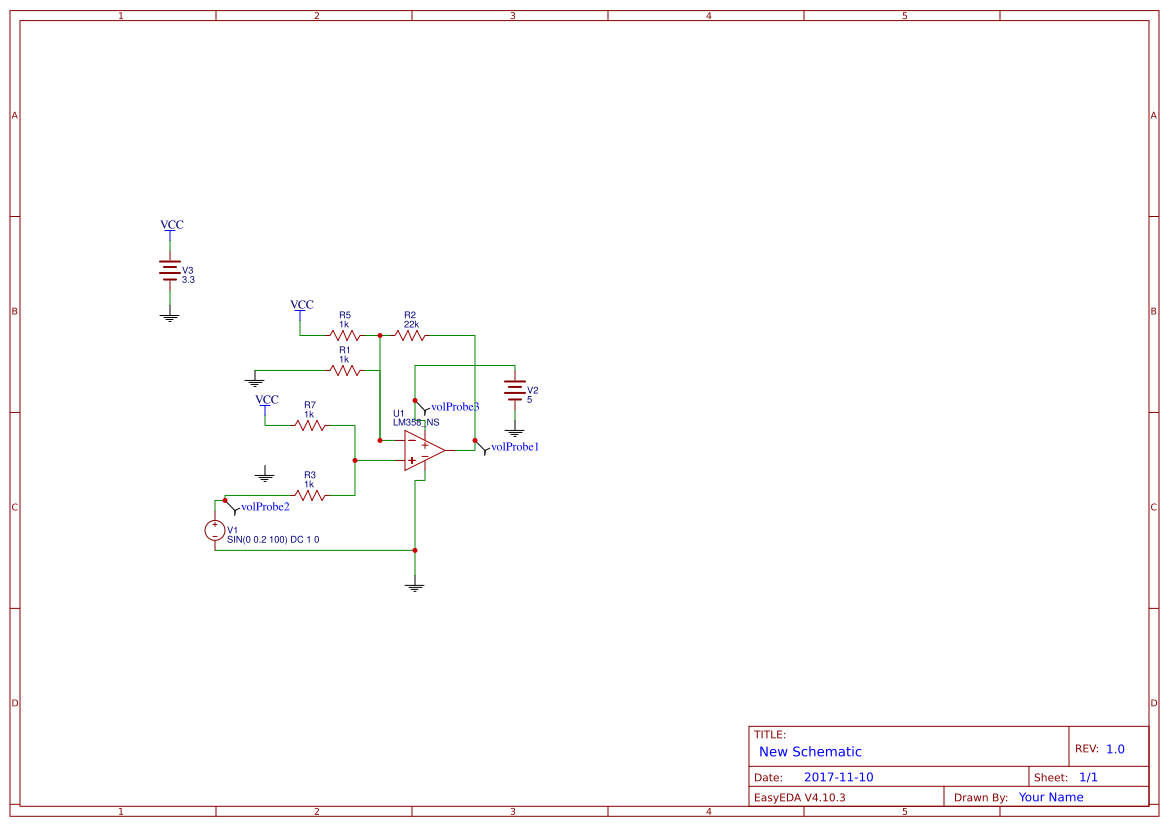Select the 22k resistor R2 symbol

(x=411, y=337)
